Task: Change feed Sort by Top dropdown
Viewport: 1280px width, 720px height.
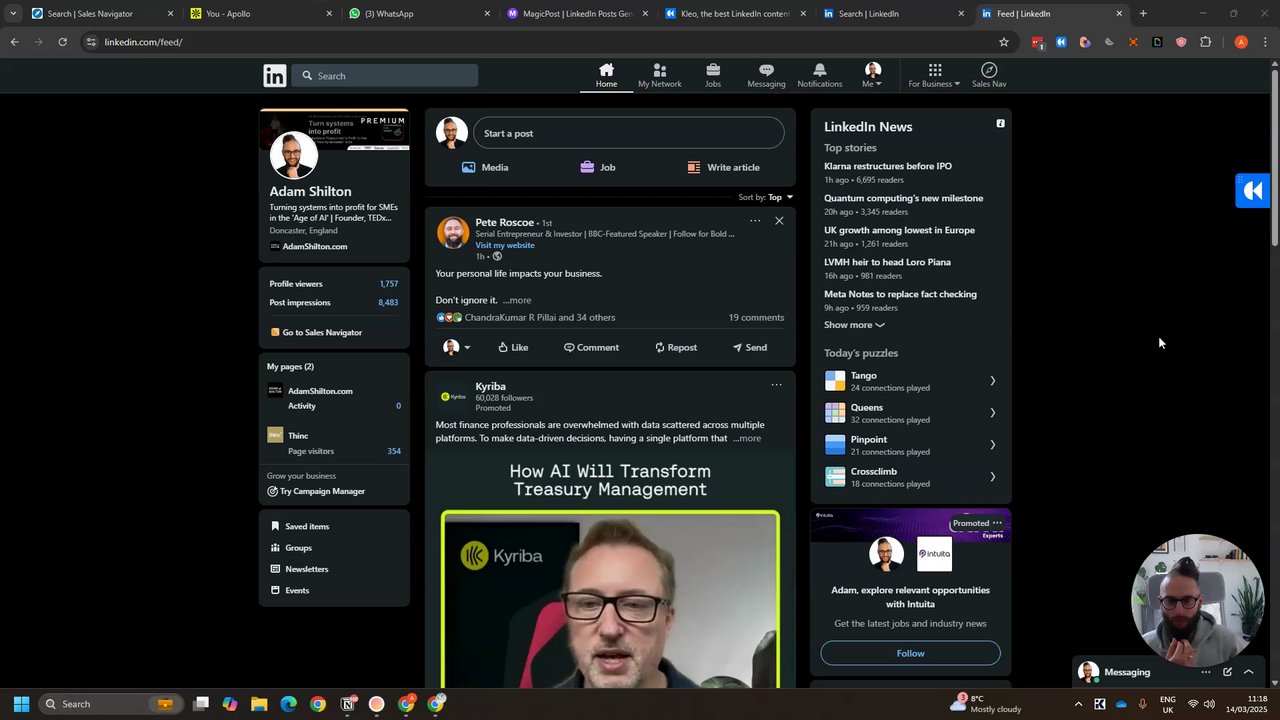Action: pyautogui.click(x=766, y=197)
